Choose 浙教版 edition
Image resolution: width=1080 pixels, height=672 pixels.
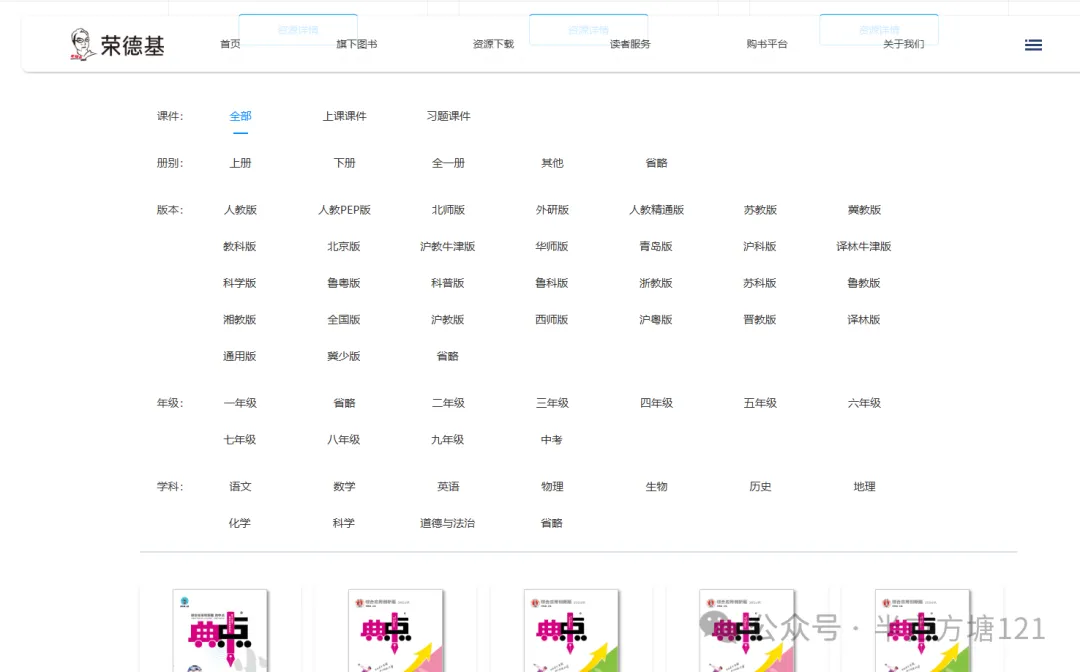click(656, 283)
